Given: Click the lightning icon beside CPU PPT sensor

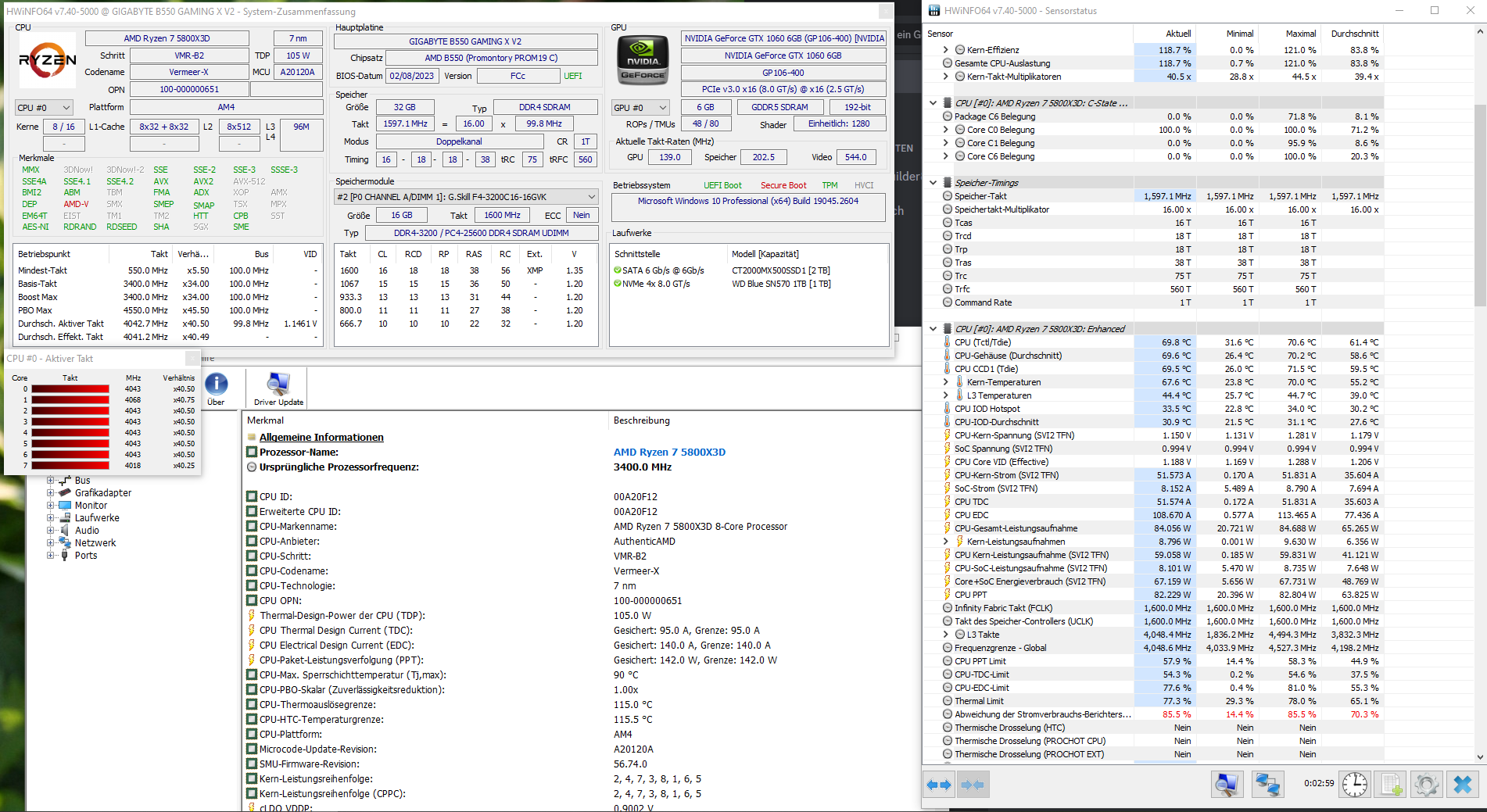Looking at the screenshot, I should (x=948, y=595).
